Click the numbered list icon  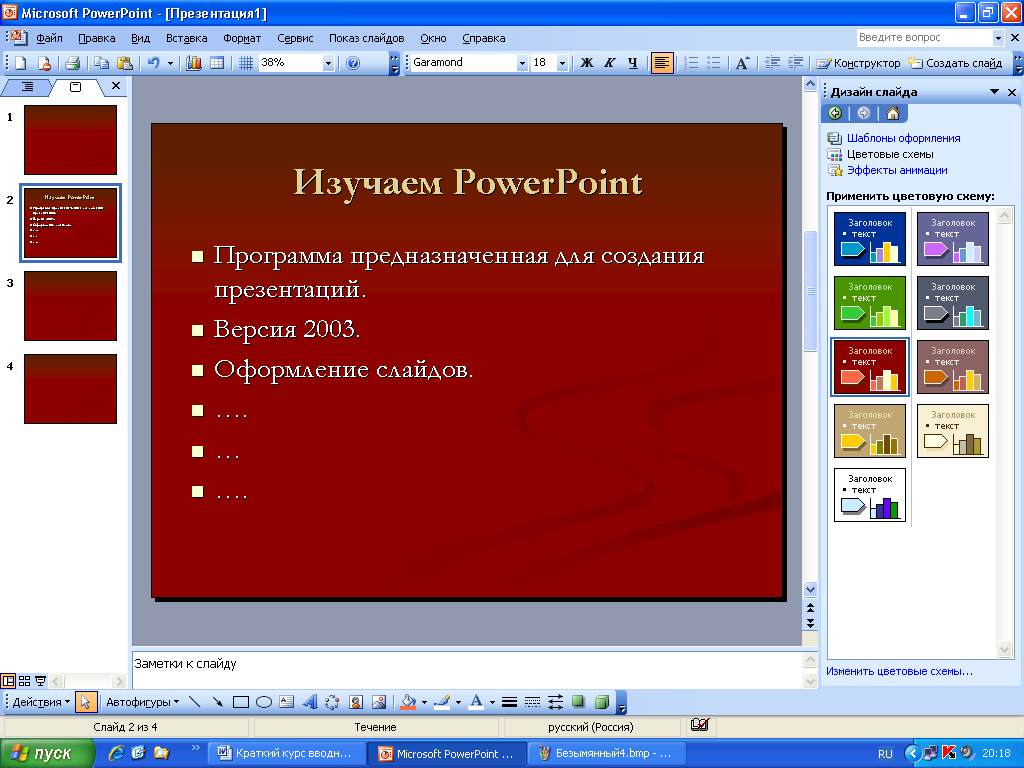tap(691, 63)
